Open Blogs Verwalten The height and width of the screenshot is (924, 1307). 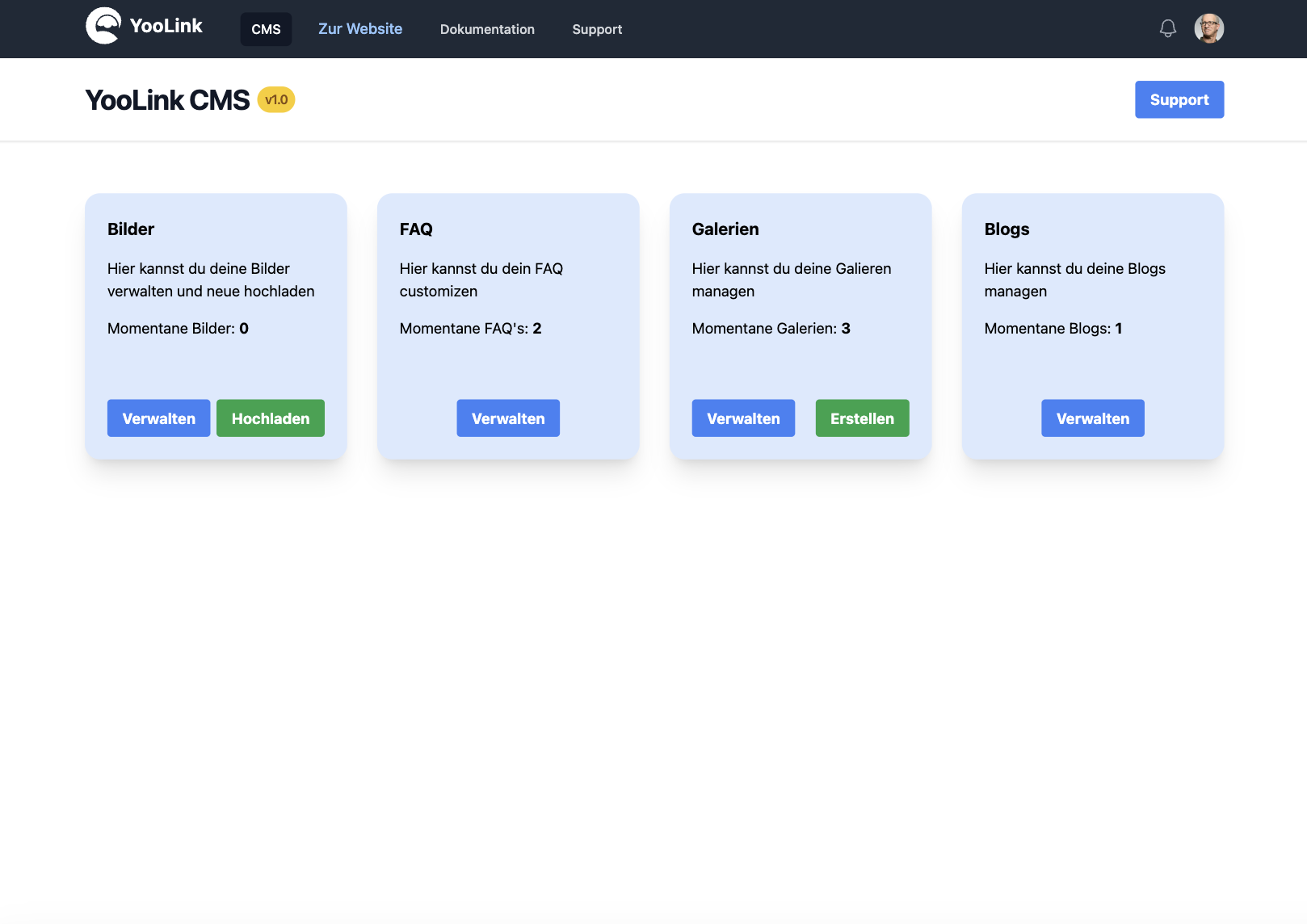[1092, 418]
